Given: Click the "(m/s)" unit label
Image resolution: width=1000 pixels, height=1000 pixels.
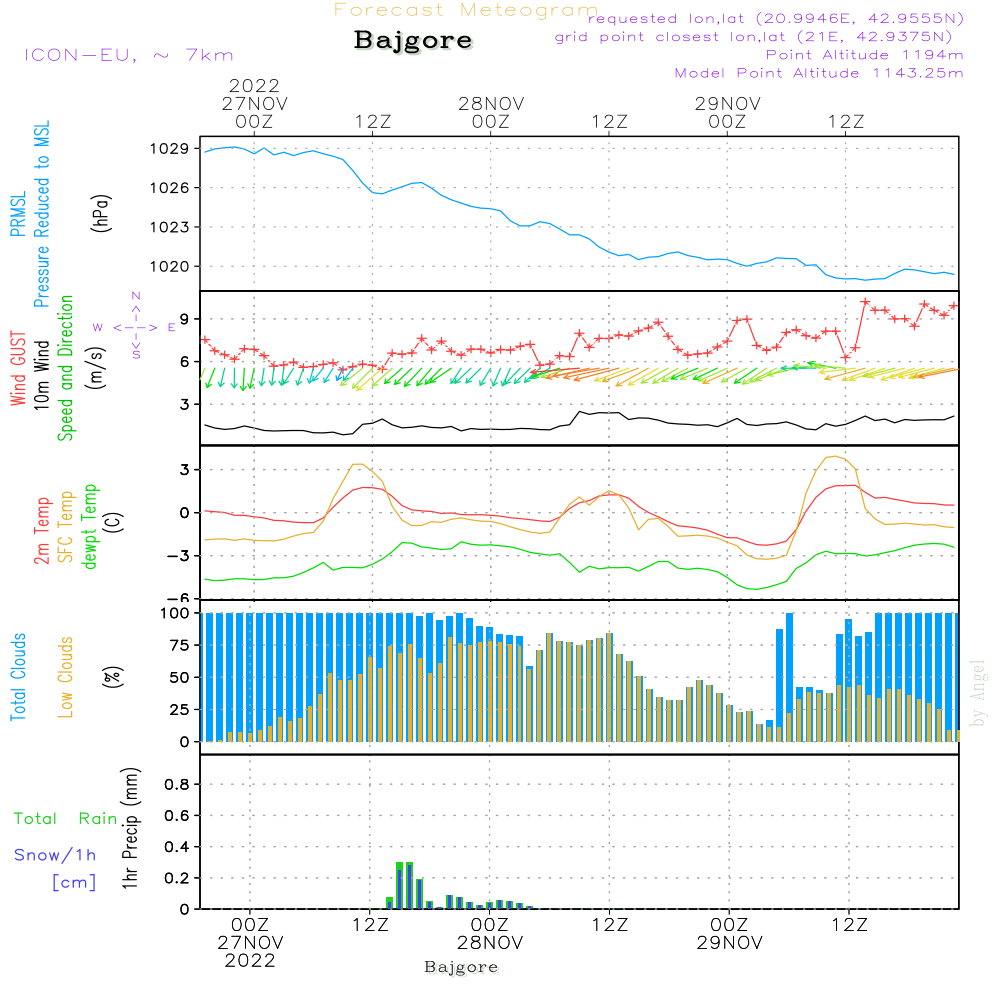Looking at the screenshot, I should 96,368.
